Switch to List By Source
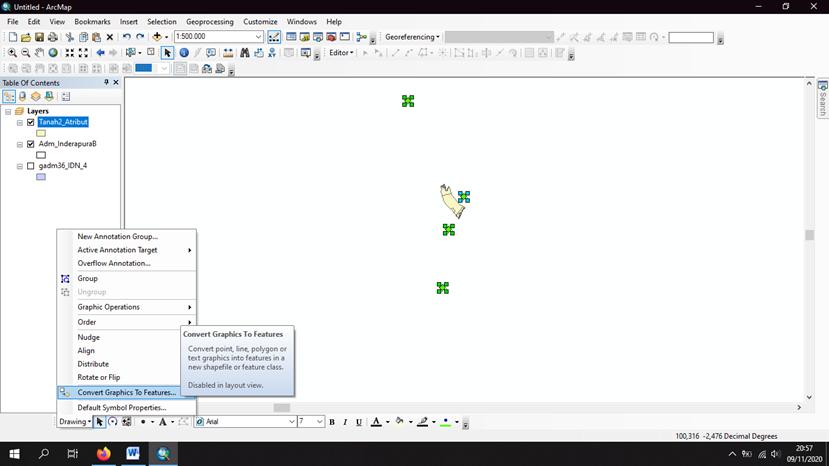This screenshot has width=829, height=466. (23, 97)
